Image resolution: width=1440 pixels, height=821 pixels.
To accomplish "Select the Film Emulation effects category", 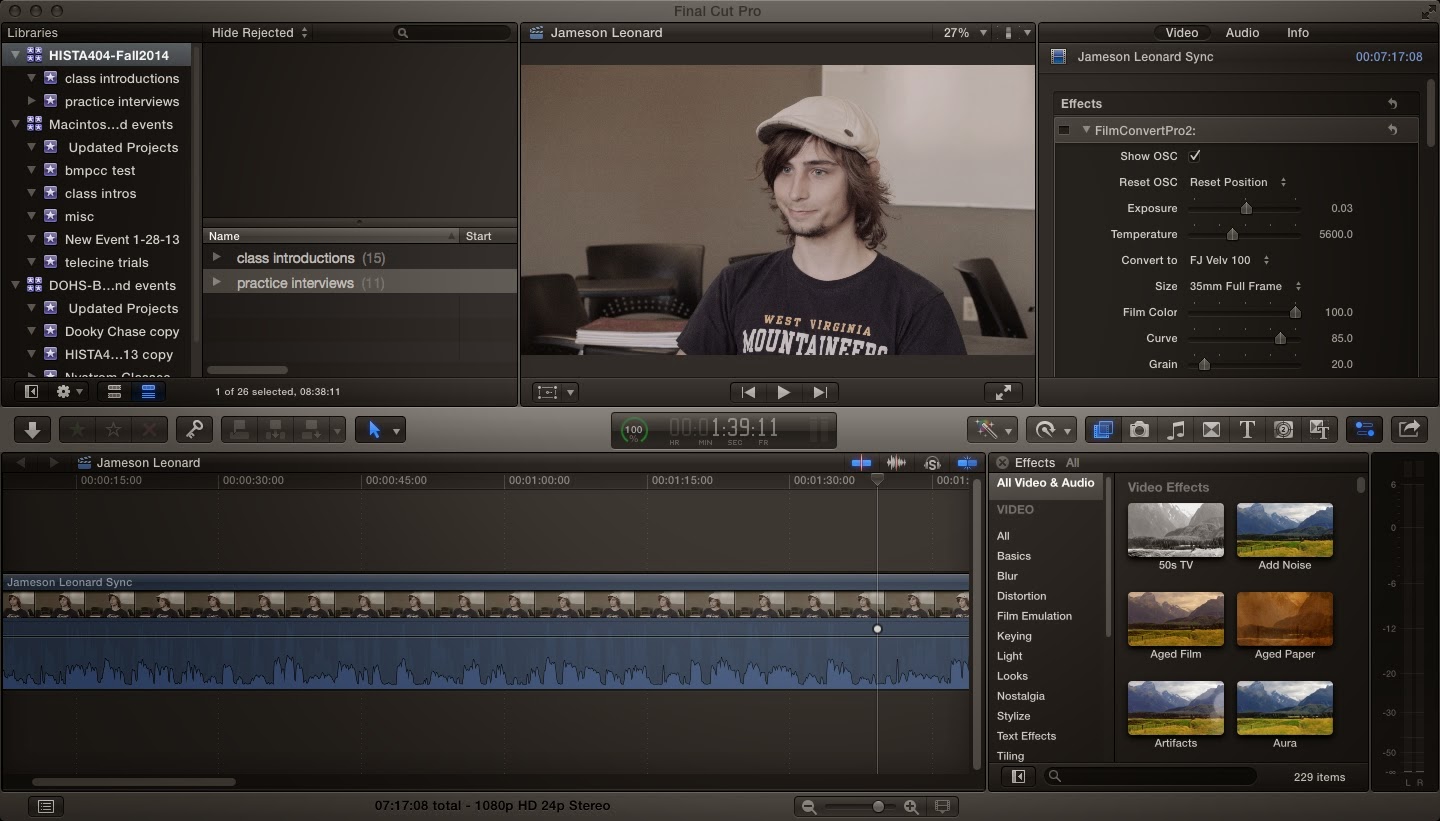I will 1034,616.
